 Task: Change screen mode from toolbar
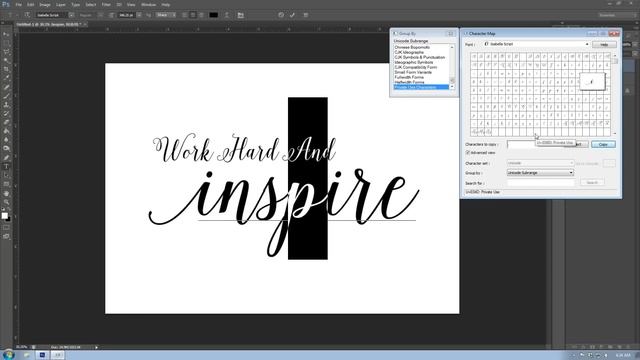(x=6, y=236)
